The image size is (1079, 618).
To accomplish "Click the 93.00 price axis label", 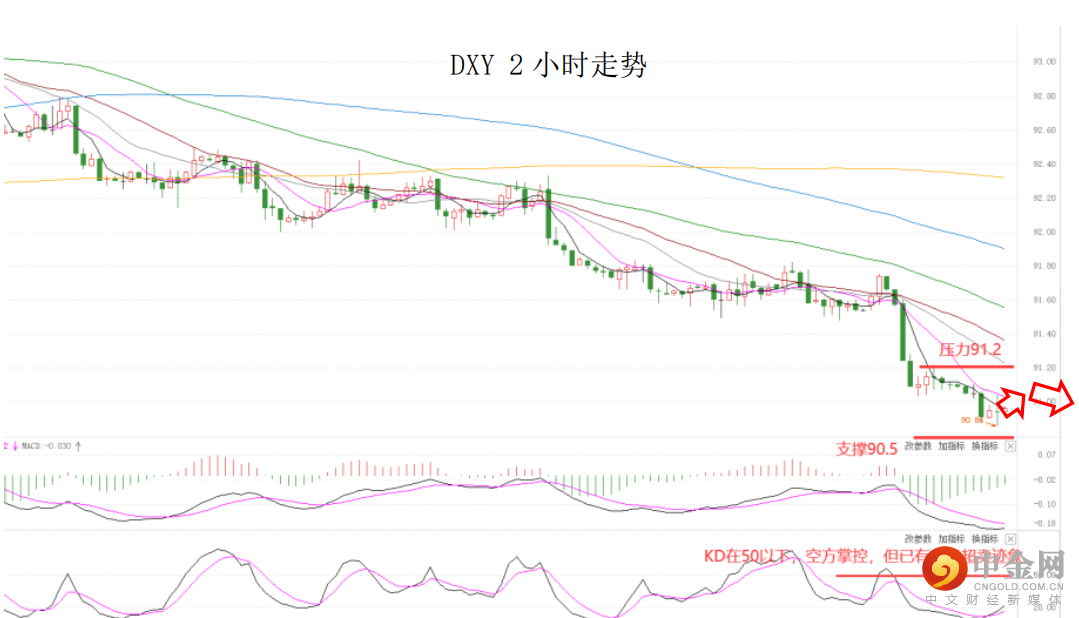I will coord(1044,62).
